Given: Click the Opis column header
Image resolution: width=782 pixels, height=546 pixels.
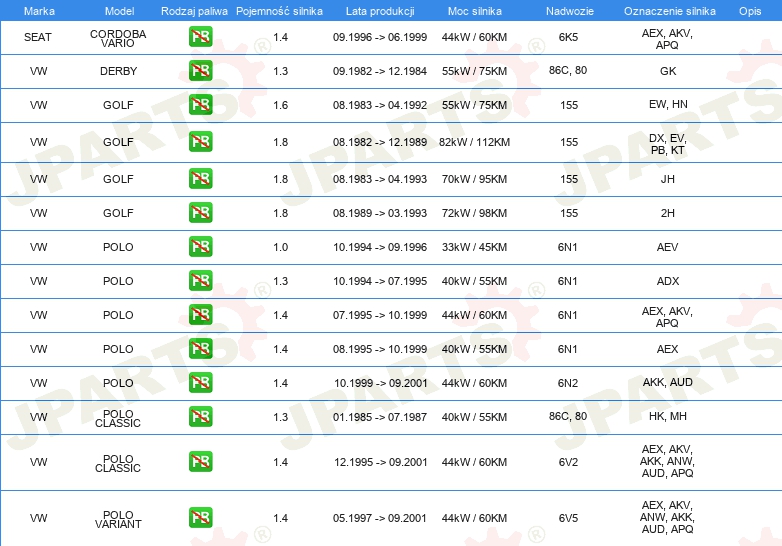Looking at the screenshot, I should 750,11.
